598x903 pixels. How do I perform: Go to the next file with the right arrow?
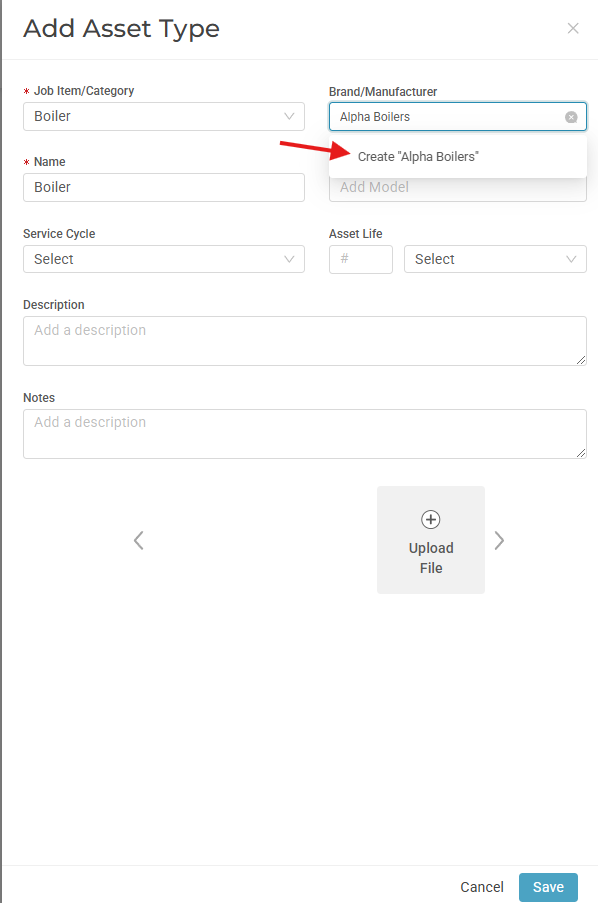499,540
